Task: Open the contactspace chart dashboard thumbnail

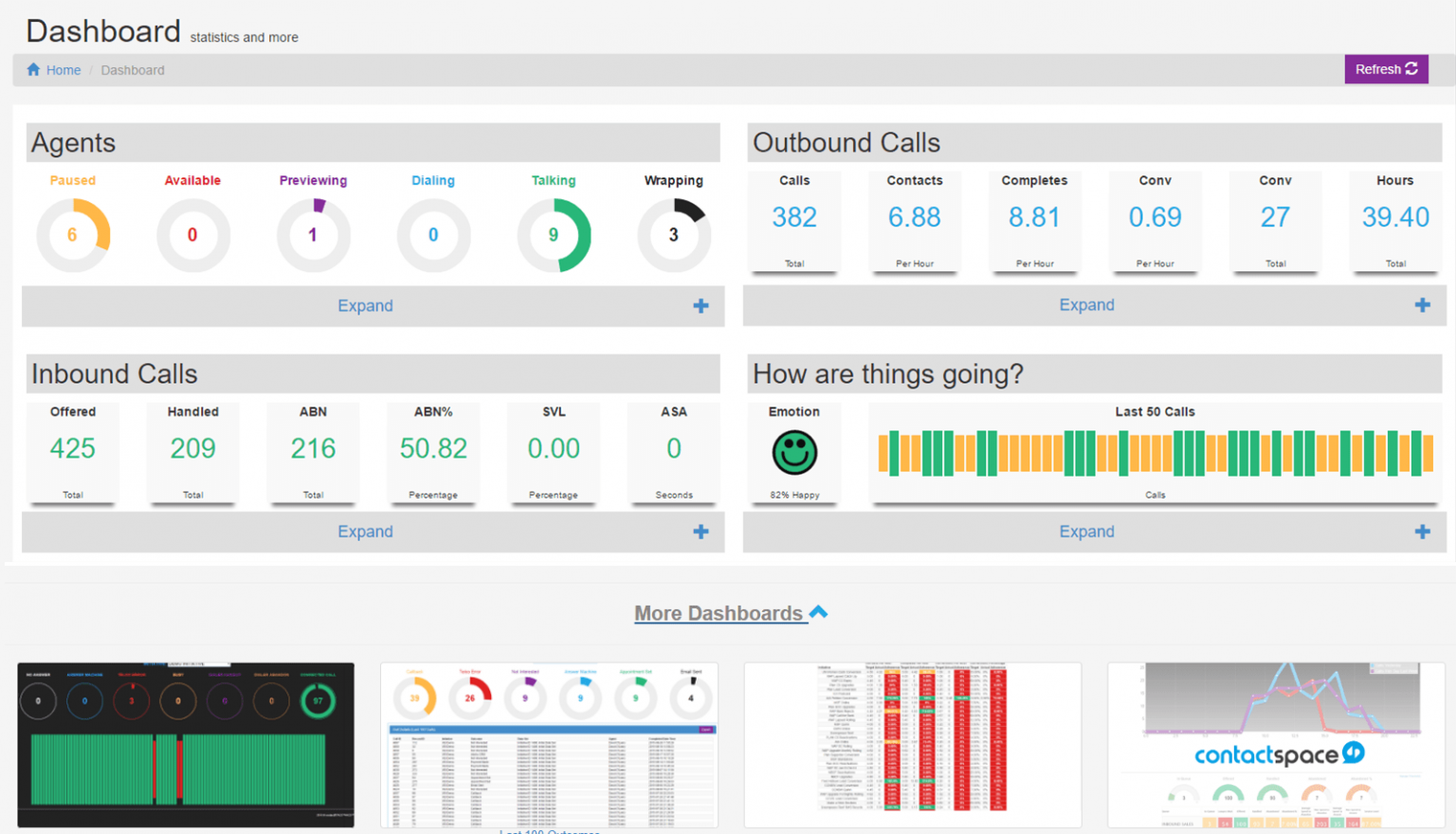Action: (x=1277, y=745)
